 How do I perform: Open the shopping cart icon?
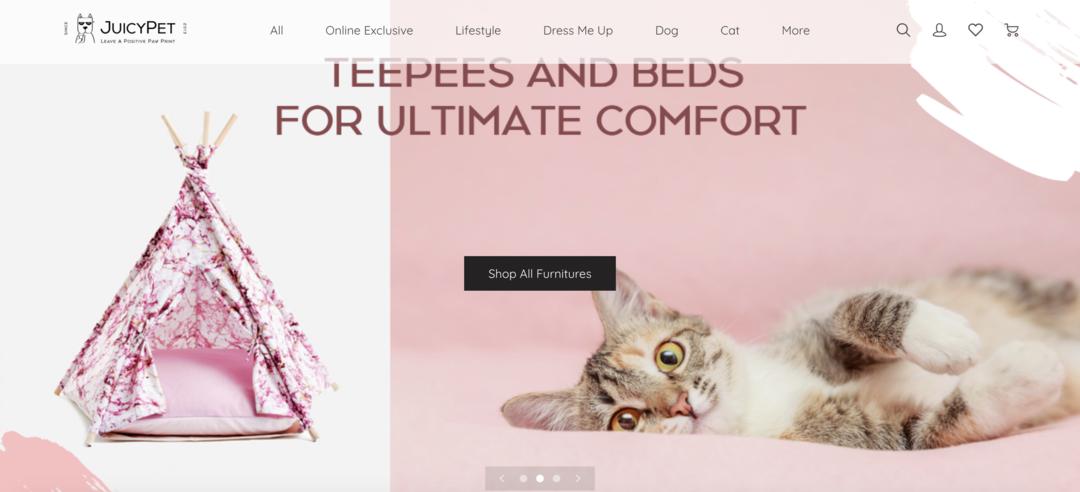(x=1011, y=30)
